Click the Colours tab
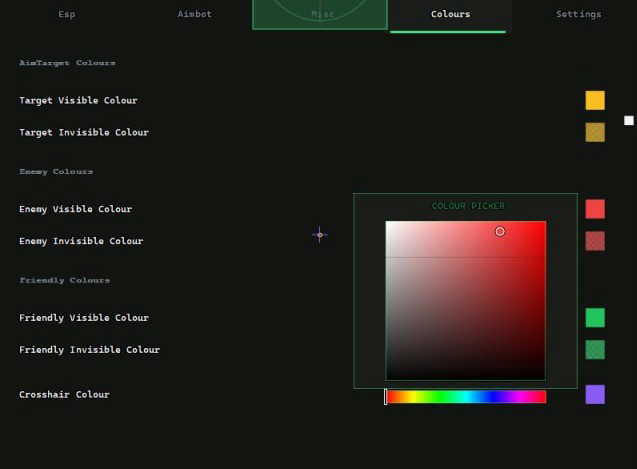 (x=450, y=14)
